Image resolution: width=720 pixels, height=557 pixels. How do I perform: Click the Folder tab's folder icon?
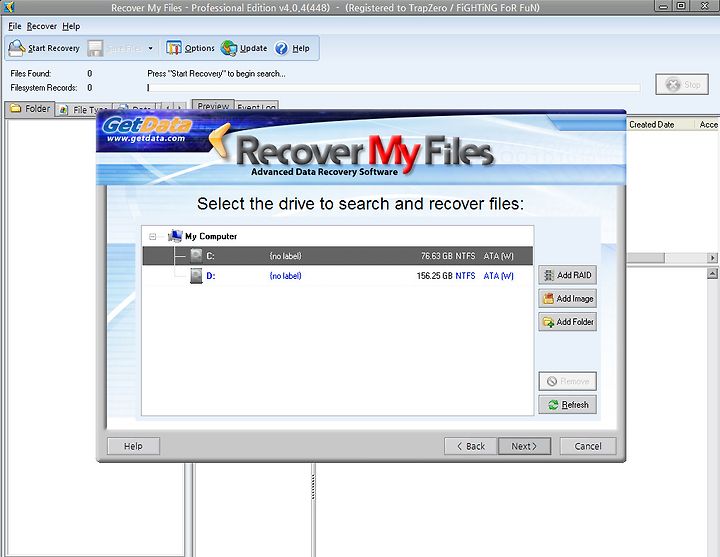(16, 108)
